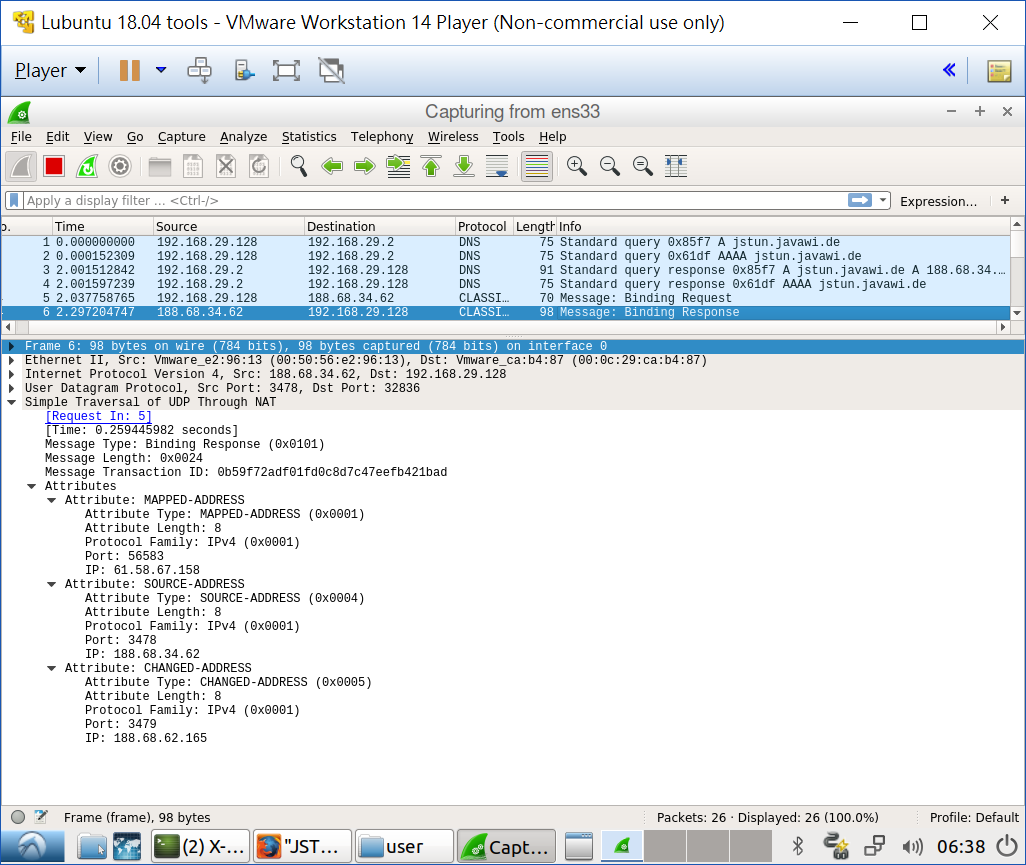Go forward to next packet

click(x=364, y=166)
